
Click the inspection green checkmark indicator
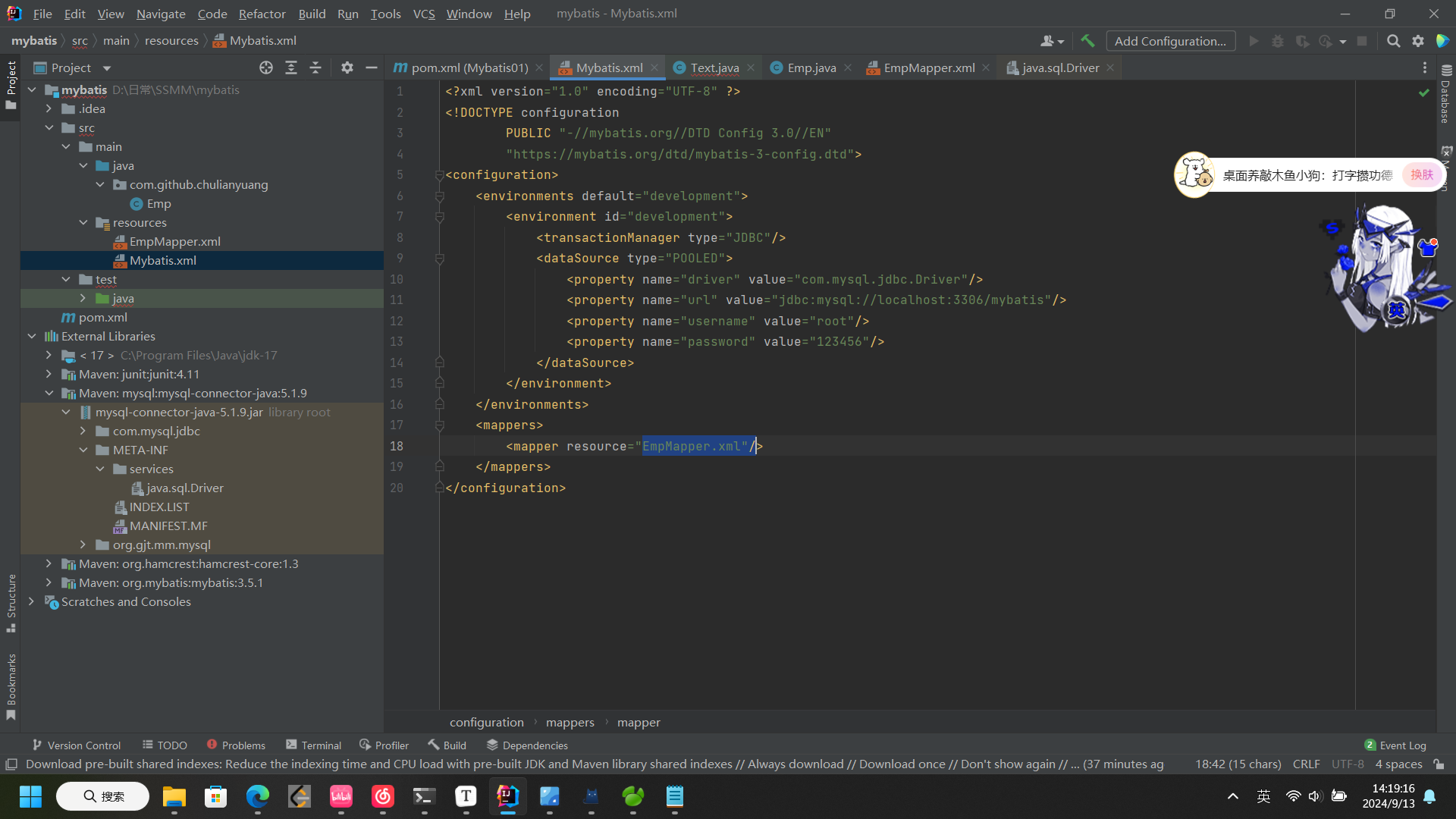coord(1423,92)
